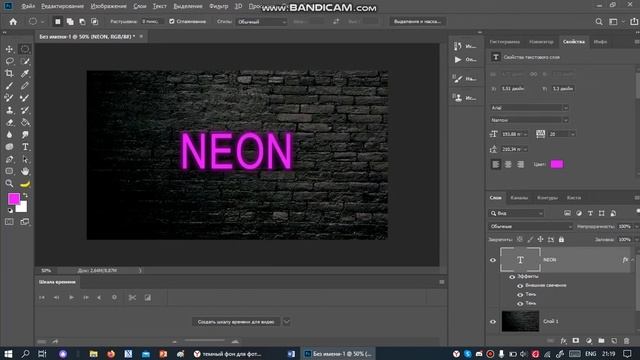Filter layers by type layers

(x=590, y=213)
